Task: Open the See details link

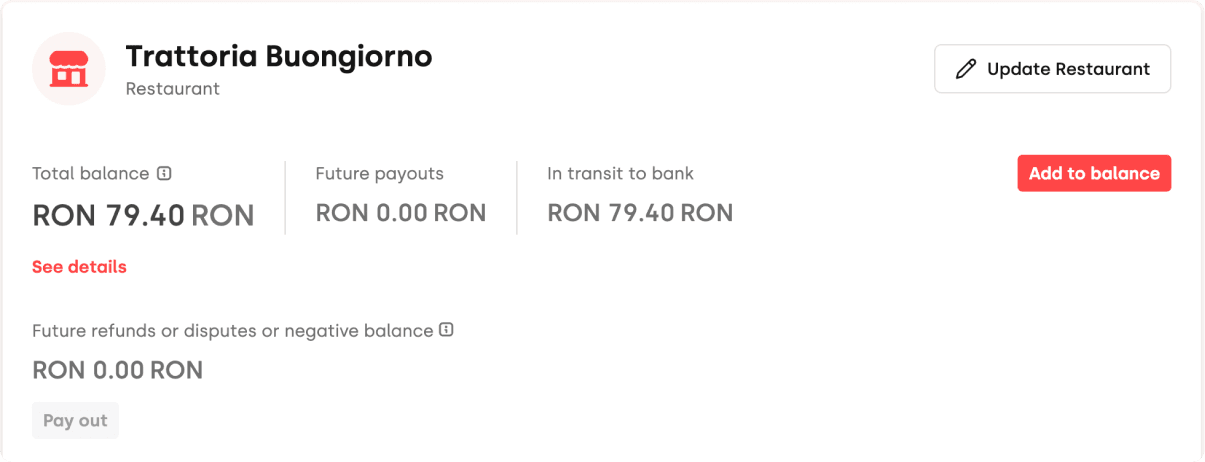Action: [x=79, y=267]
